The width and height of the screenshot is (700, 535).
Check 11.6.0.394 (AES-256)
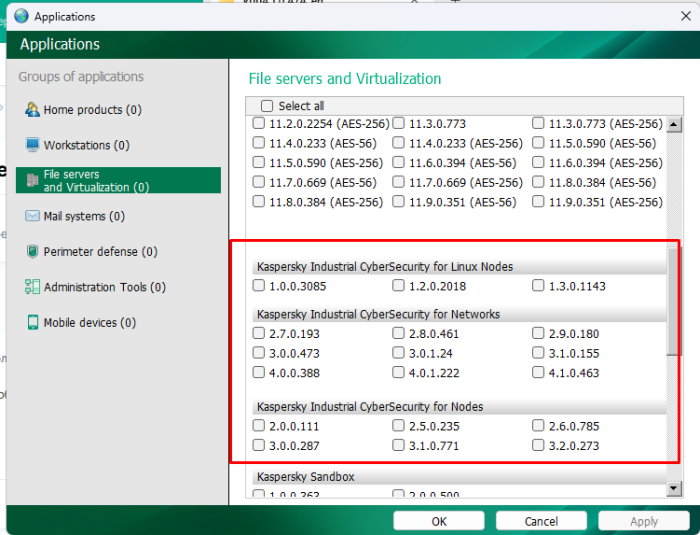point(538,163)
